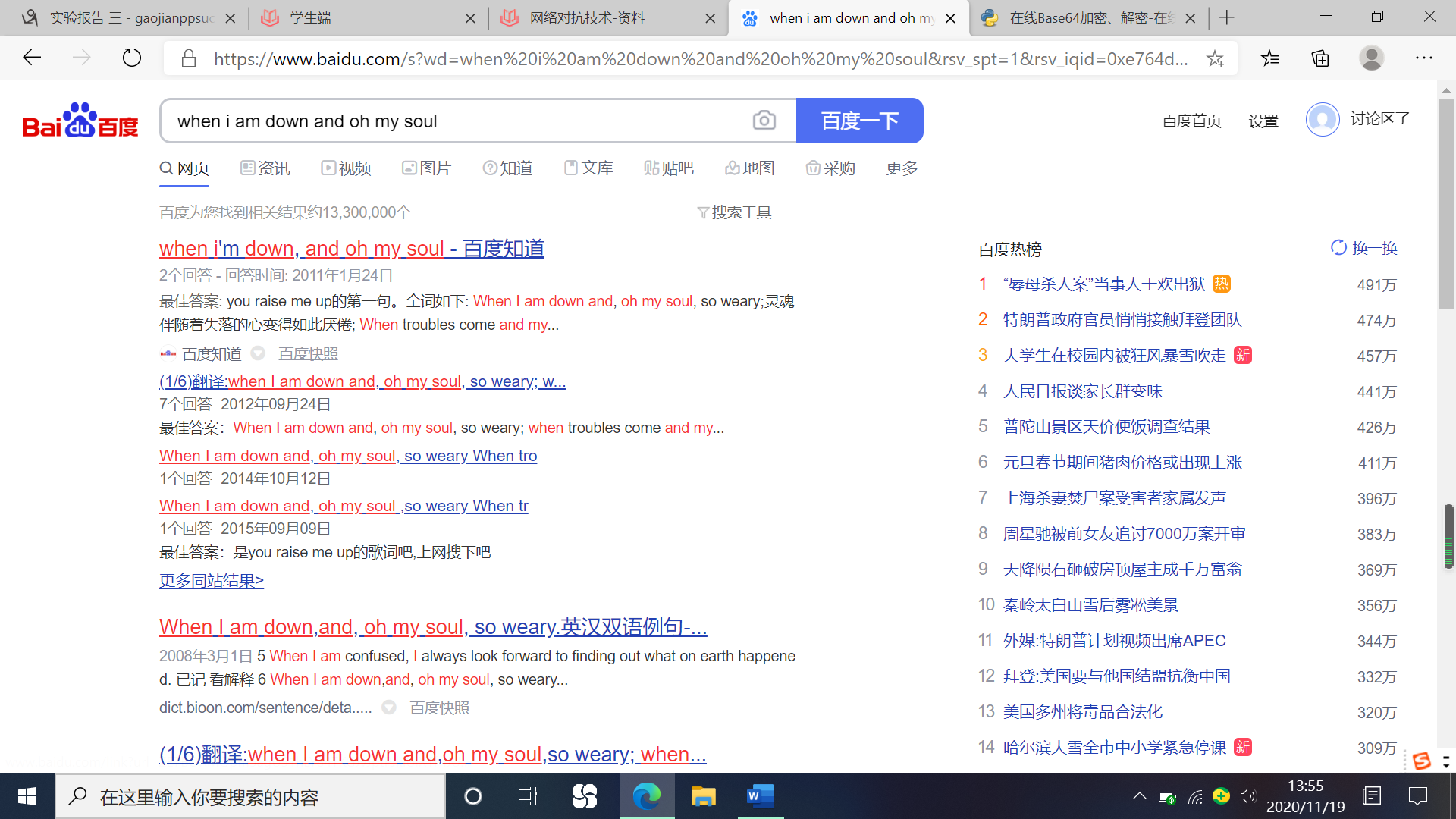Image resolution: width=1456 pixels, height=819 pixels.
Task: Expand the 搜索工具 filter options
Action: (734, 212)
